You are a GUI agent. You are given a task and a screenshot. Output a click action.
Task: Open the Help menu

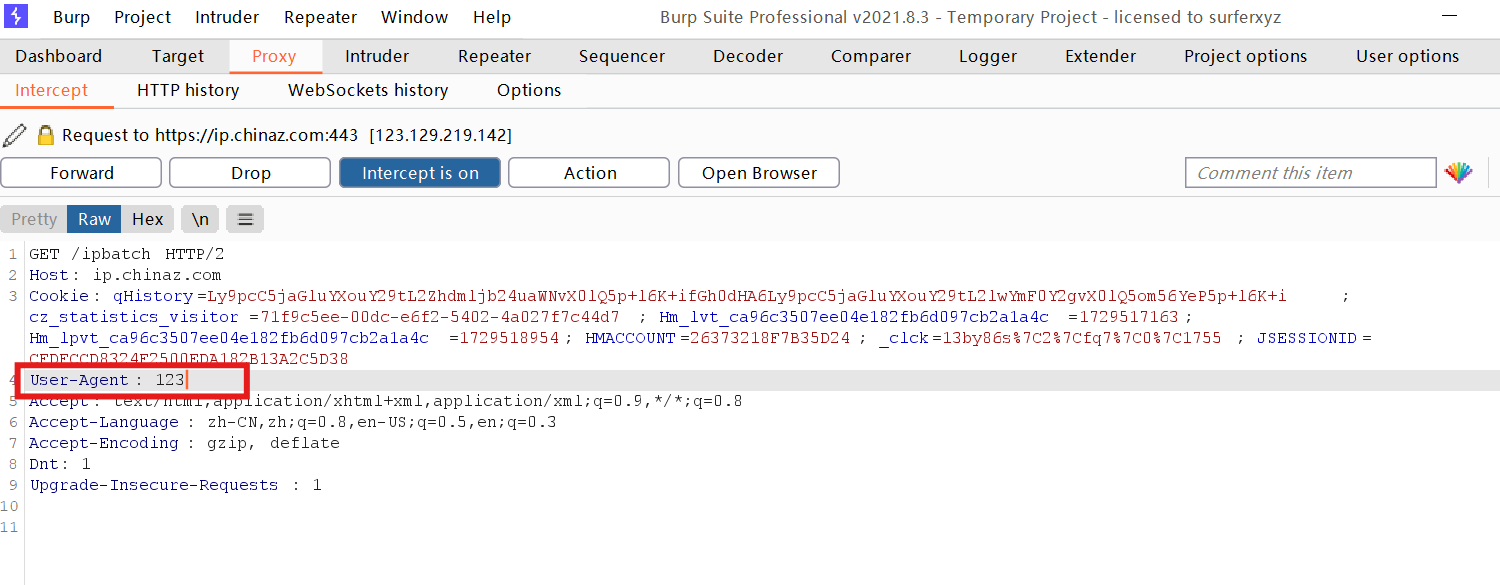coord(492,17)
